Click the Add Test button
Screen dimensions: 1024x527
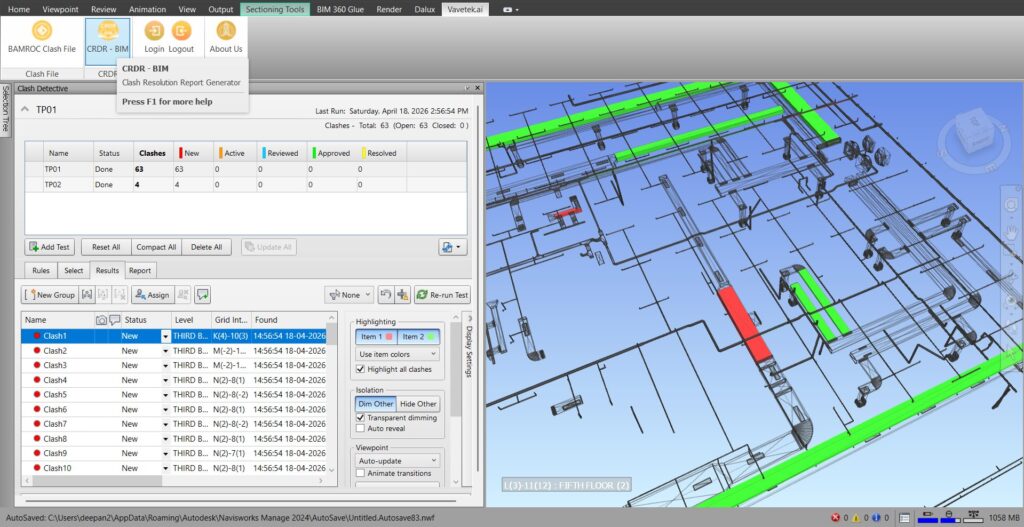click(50, 248)
